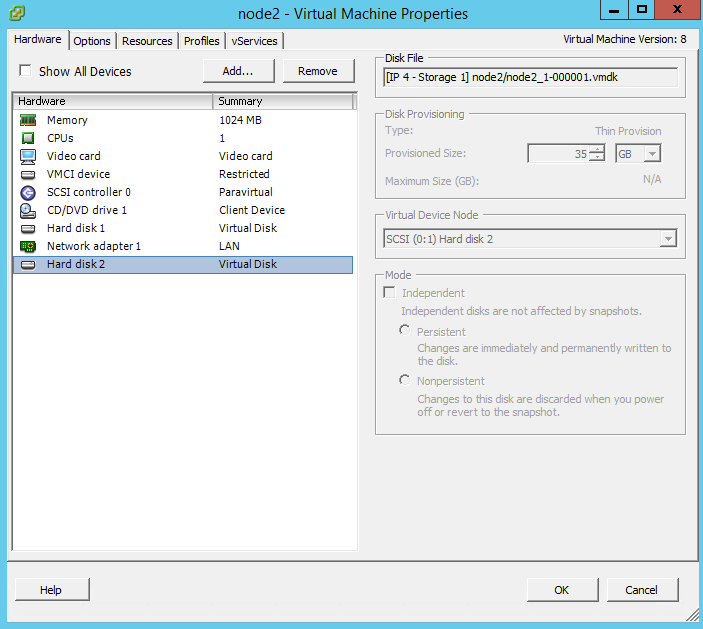Select the Nonpersistent radio button
The height and width of the screenshot is (629, 703).
pyautogui.click(x=404, y=380)
